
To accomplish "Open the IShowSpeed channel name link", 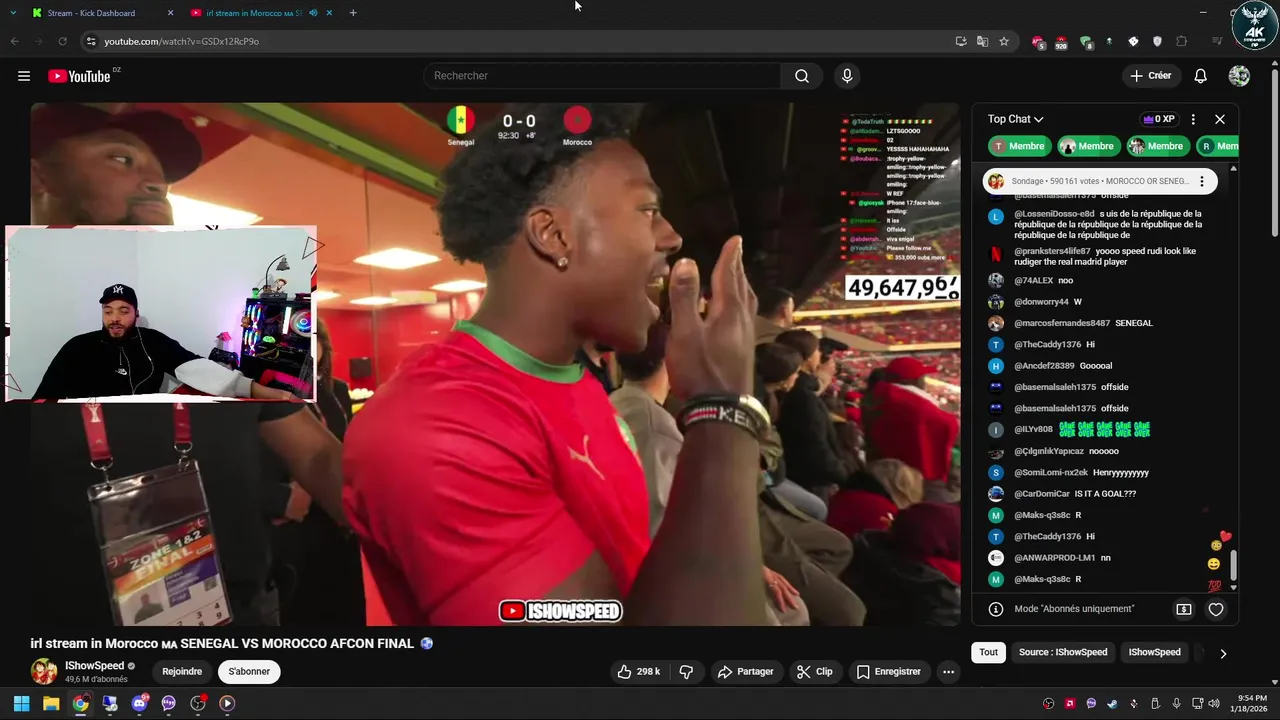I will coord(95,666).
